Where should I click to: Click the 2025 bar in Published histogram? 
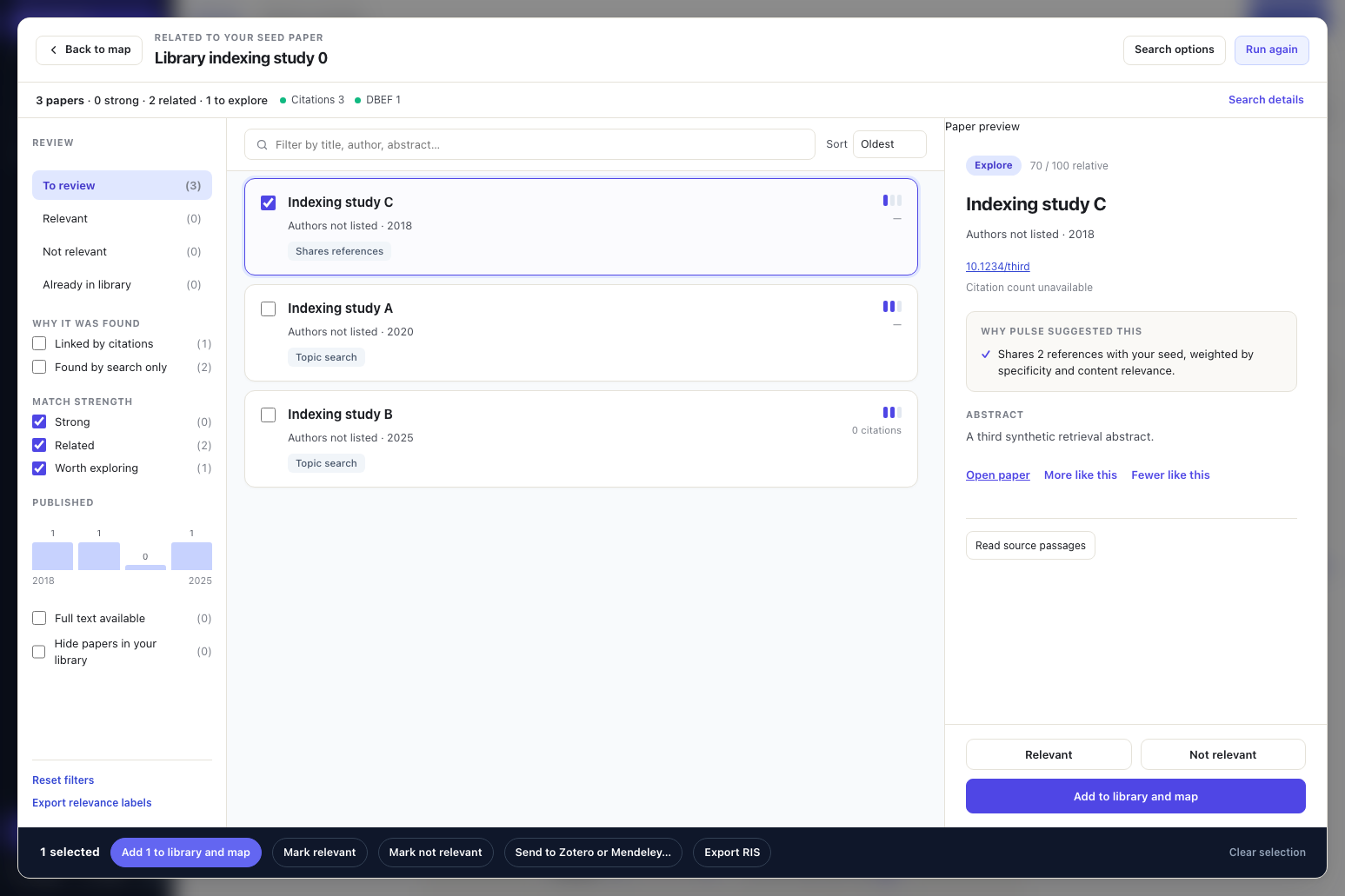191,556
